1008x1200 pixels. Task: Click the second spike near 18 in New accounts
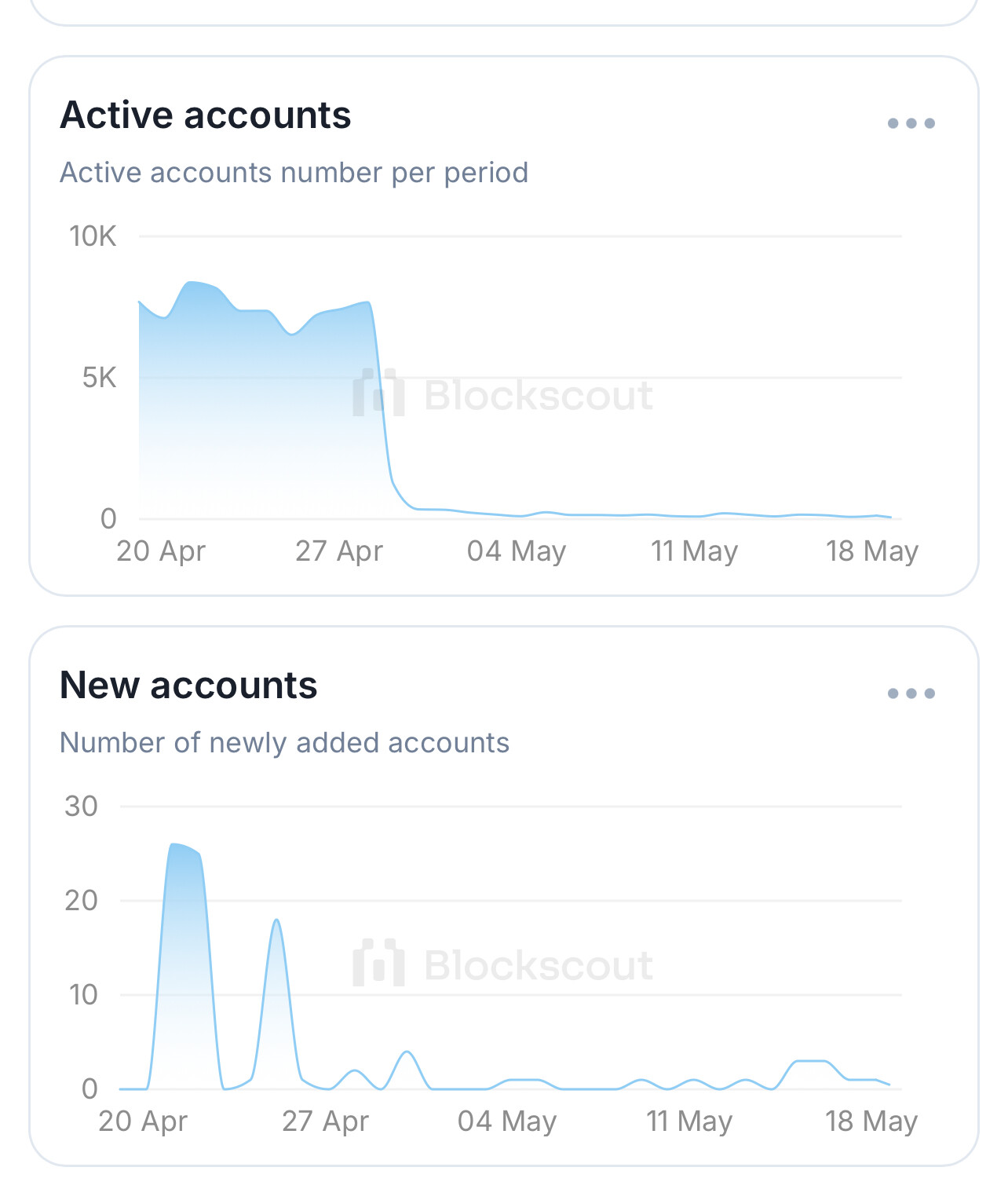276,920
